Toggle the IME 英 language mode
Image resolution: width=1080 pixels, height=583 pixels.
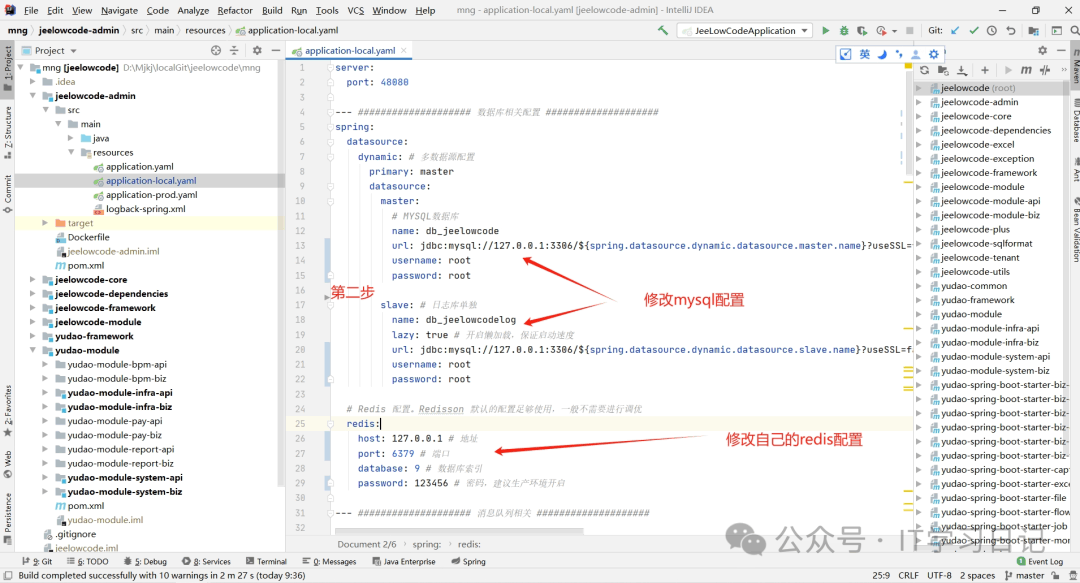pos(864,54)
